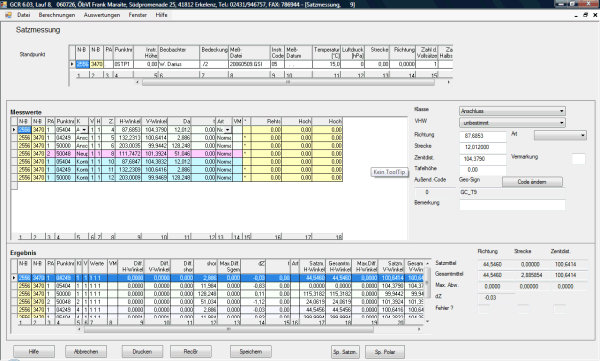
Task: Open the Art dropdown in right panel
Action: (x=560, y=135)
